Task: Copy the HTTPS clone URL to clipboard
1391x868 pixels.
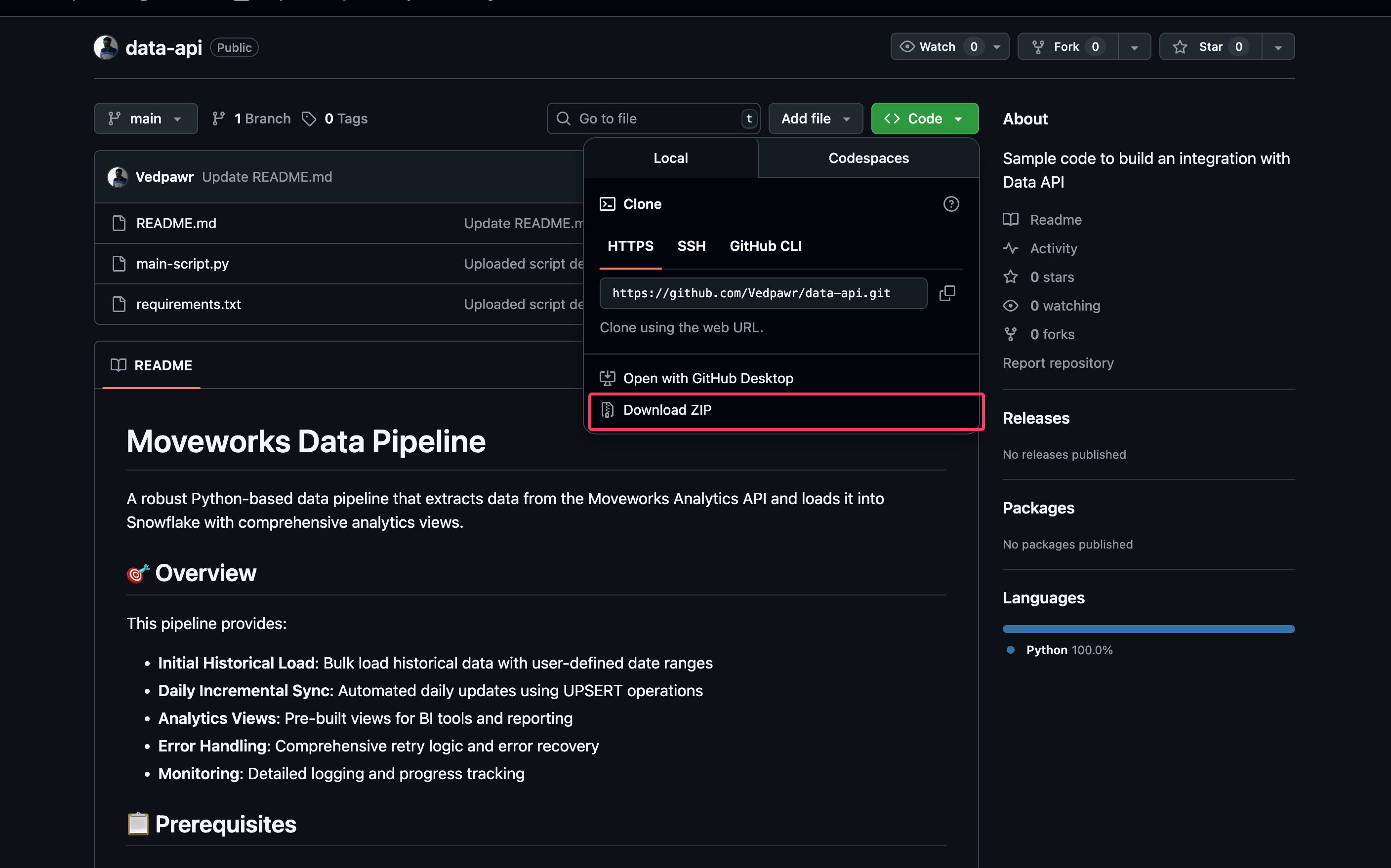Action: (947, 293)
